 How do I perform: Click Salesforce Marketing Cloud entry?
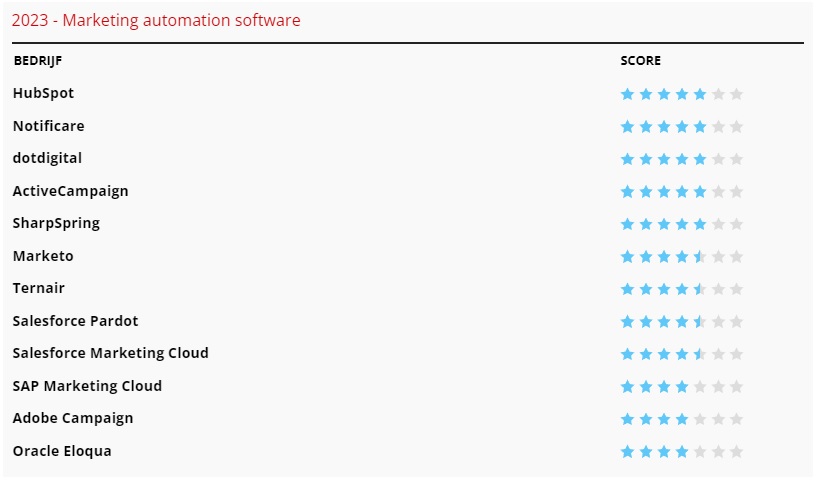tap(110, 354)
